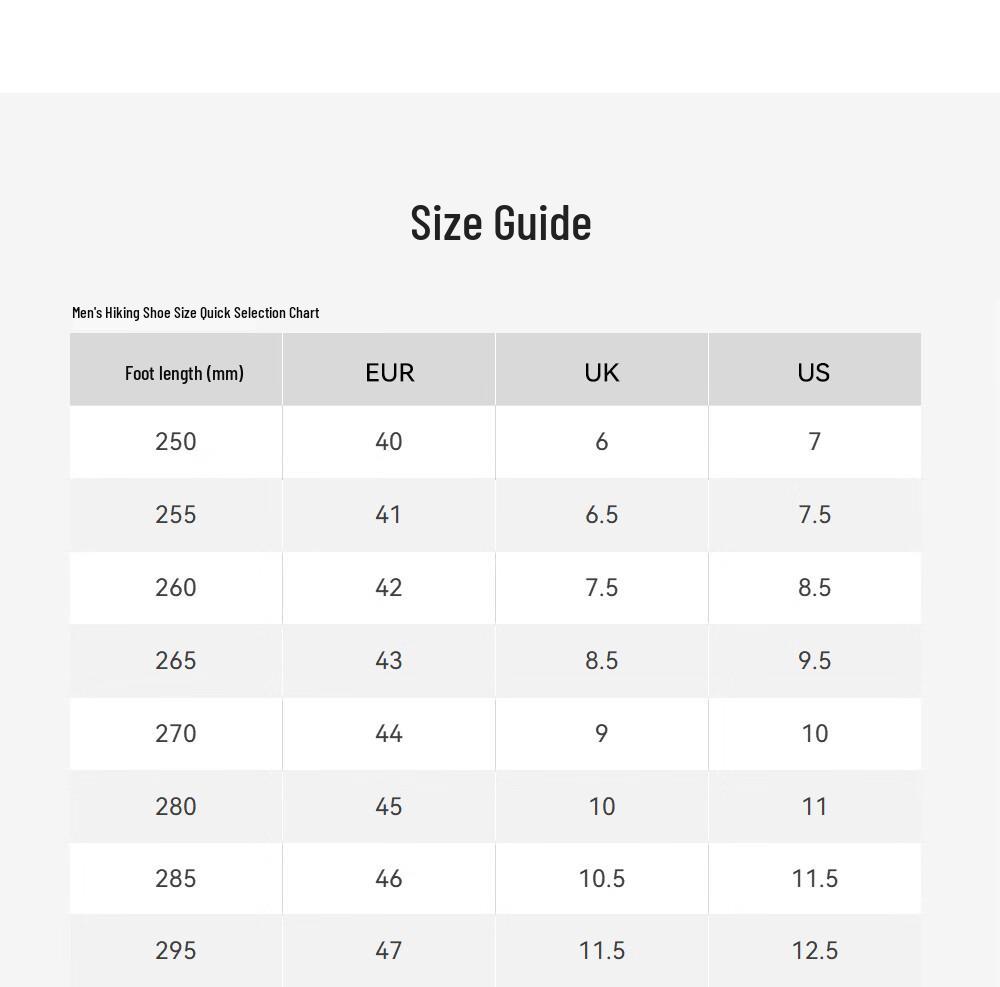Image resolution: width=1000 pixels, height=987 pixels.
Task: Select the 280 foot length cell
Action: click(x=176, y=807)
